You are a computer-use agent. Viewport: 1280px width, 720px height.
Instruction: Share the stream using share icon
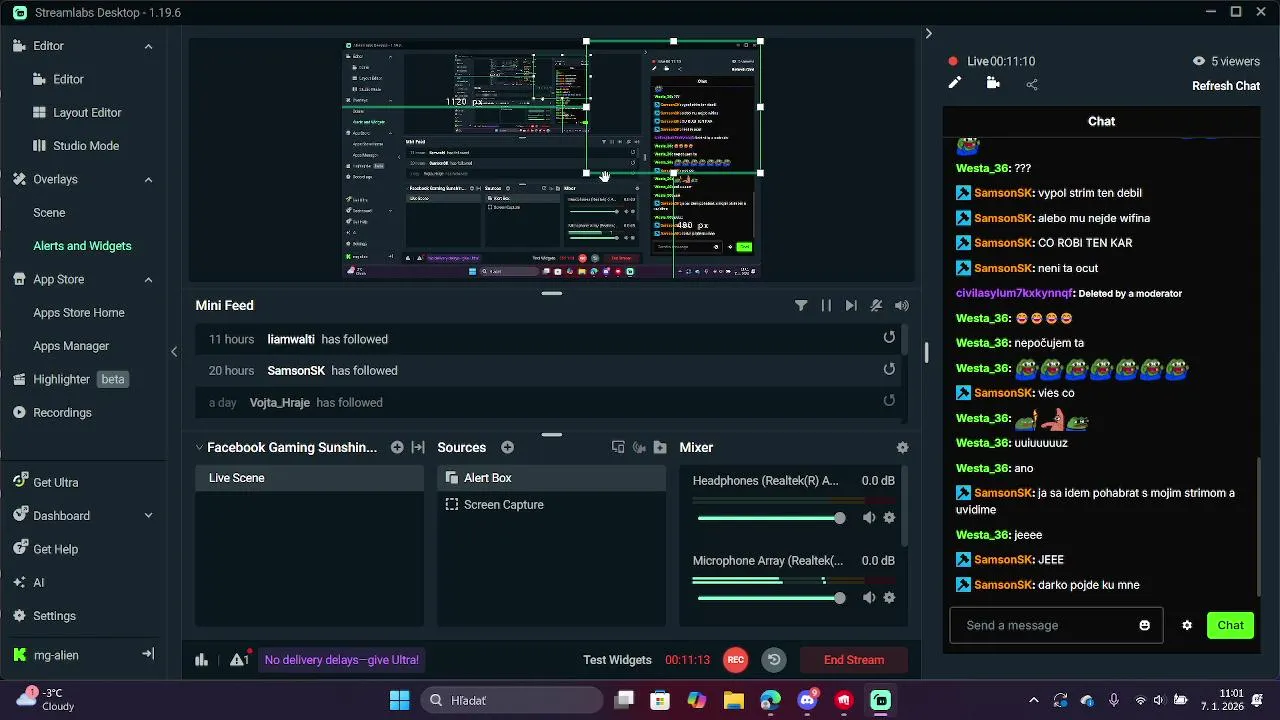1032,85
